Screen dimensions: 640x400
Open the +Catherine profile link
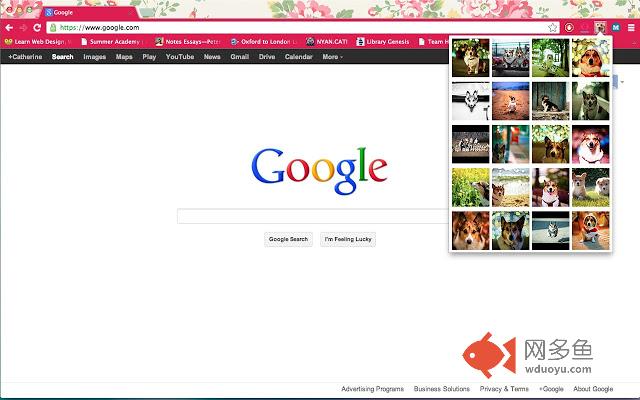tap(25, 57)
